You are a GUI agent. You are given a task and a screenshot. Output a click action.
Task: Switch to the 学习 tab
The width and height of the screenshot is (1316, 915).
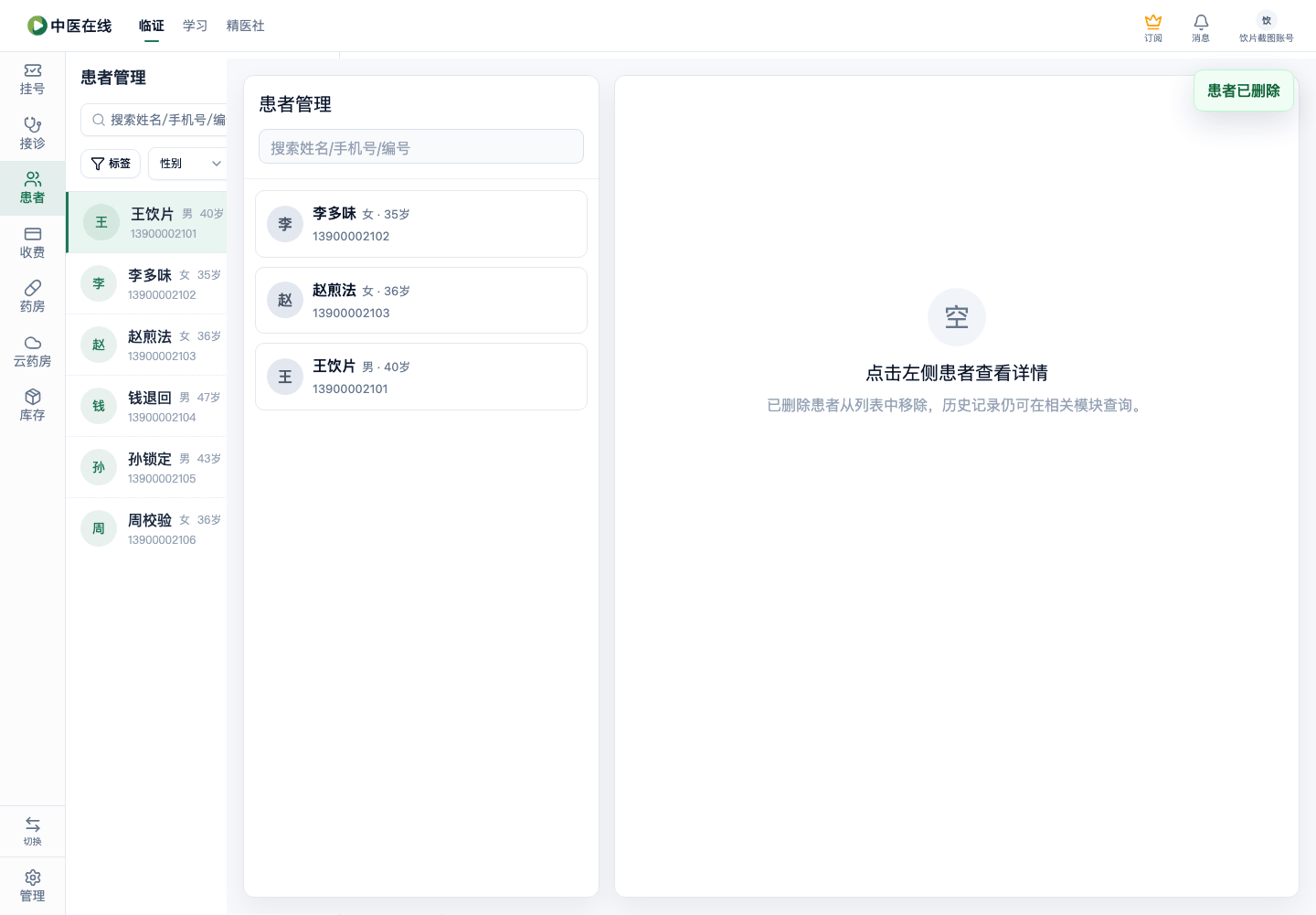[195, 26]
